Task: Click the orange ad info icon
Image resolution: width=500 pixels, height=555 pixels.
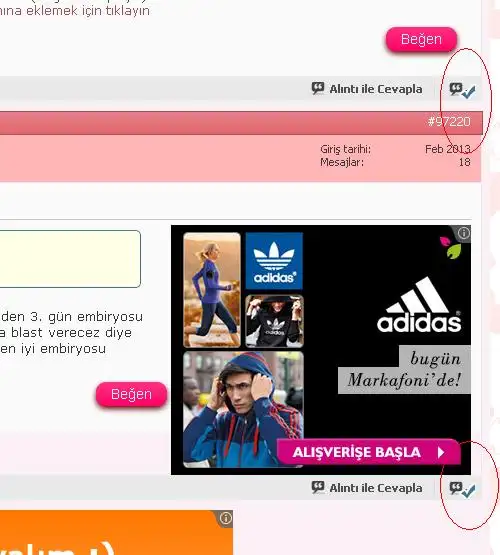Action: [x=225, y=518]
